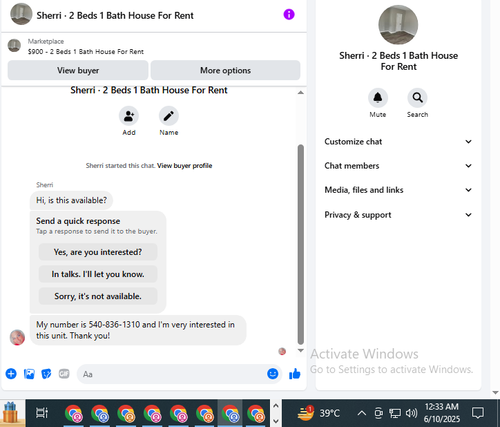Click large listing photo in side panel
This screenshot has height=427, width=500.
[398, 25]
